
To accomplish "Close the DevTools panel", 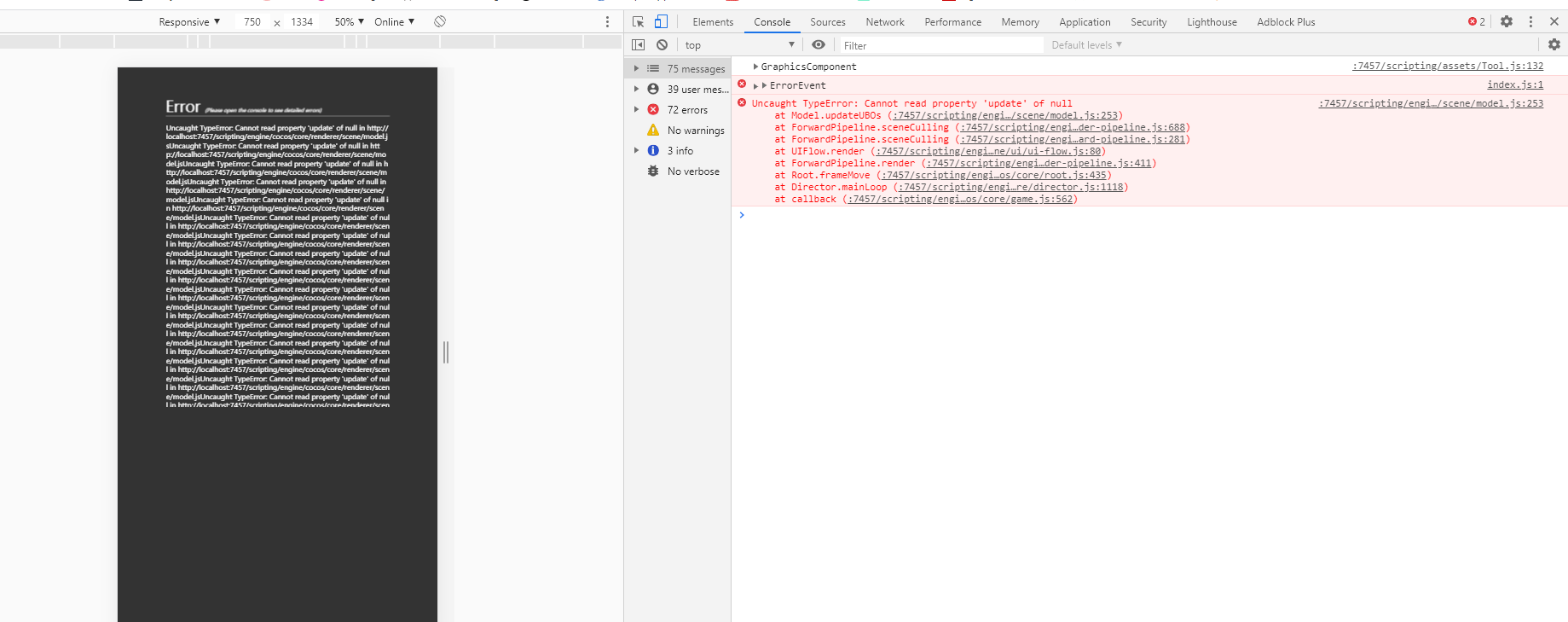I will click(x=1554, y=21).
